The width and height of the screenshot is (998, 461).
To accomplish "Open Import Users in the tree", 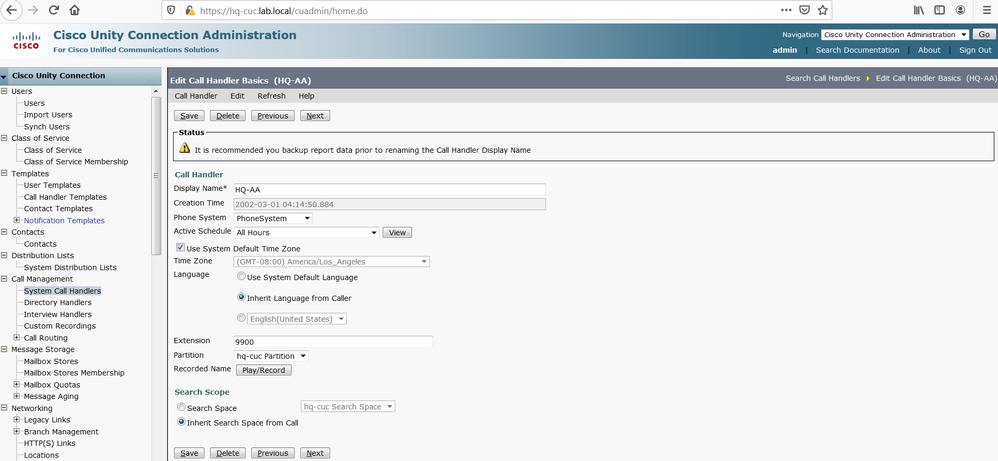I will pyautogui.click(x=48, y=115).
